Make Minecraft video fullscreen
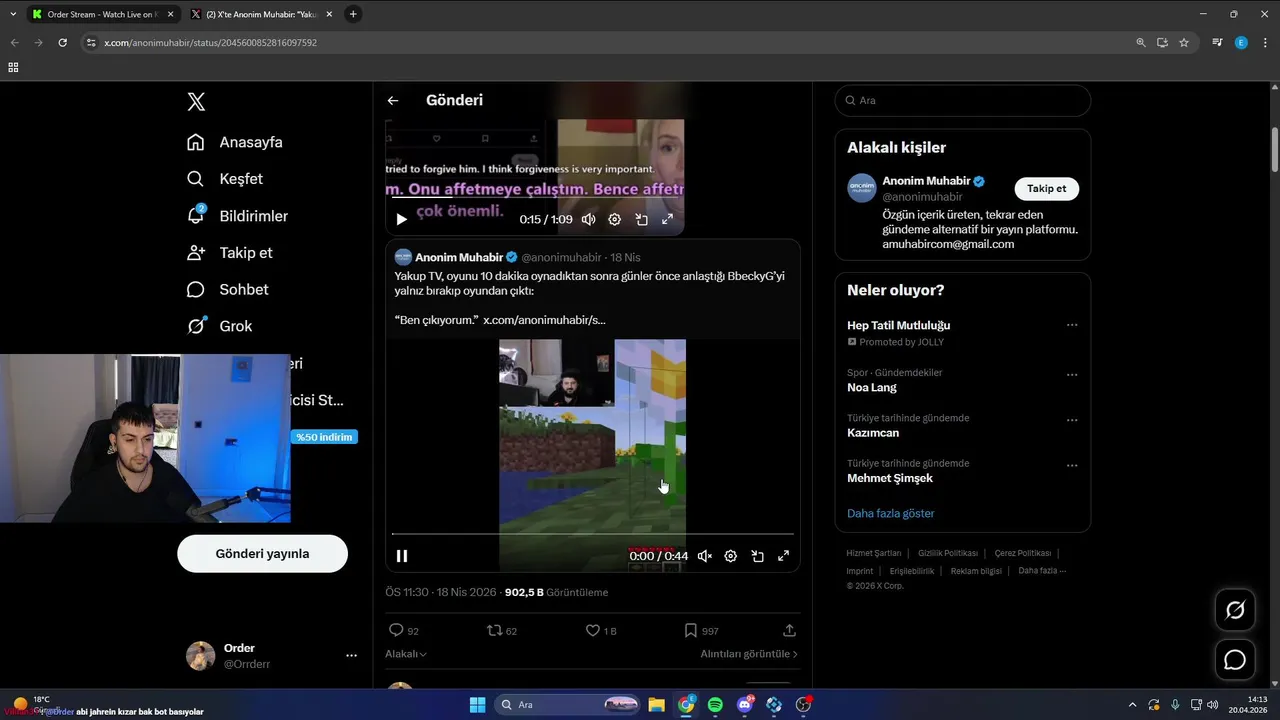The height and width of the screenshot is (720, 1280). 783,556
